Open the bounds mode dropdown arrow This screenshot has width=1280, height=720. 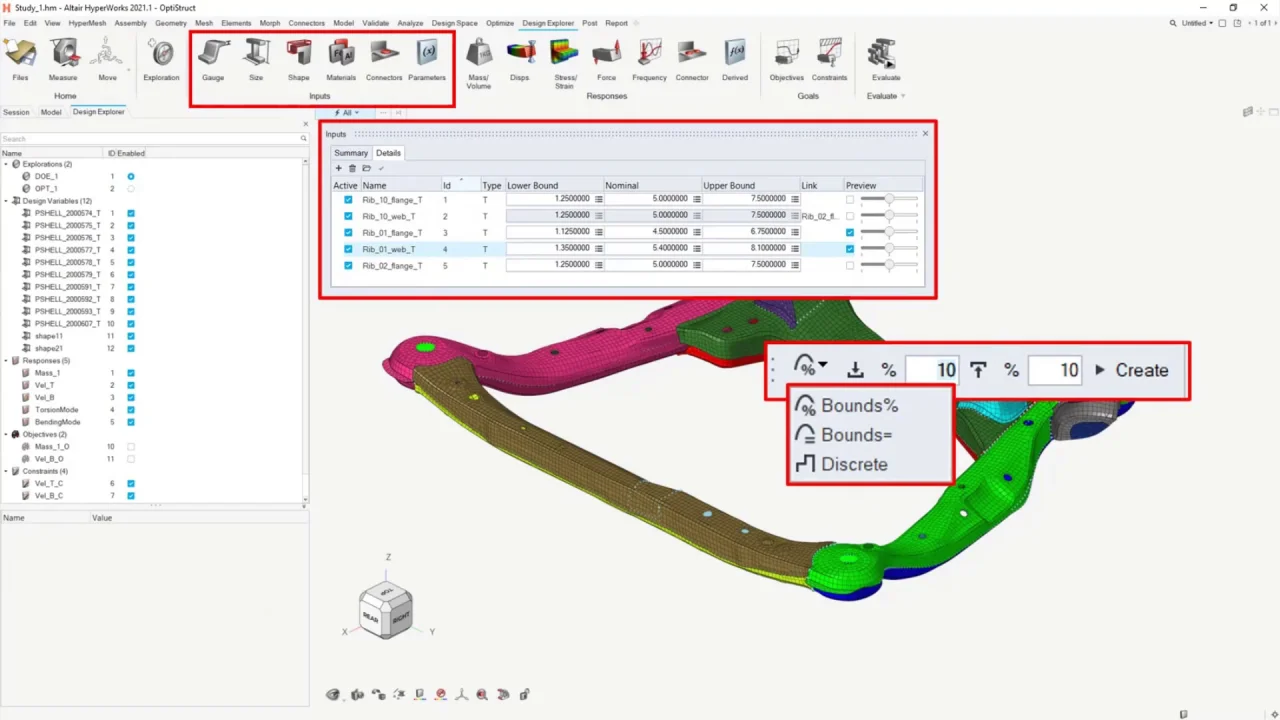[823, 366]
